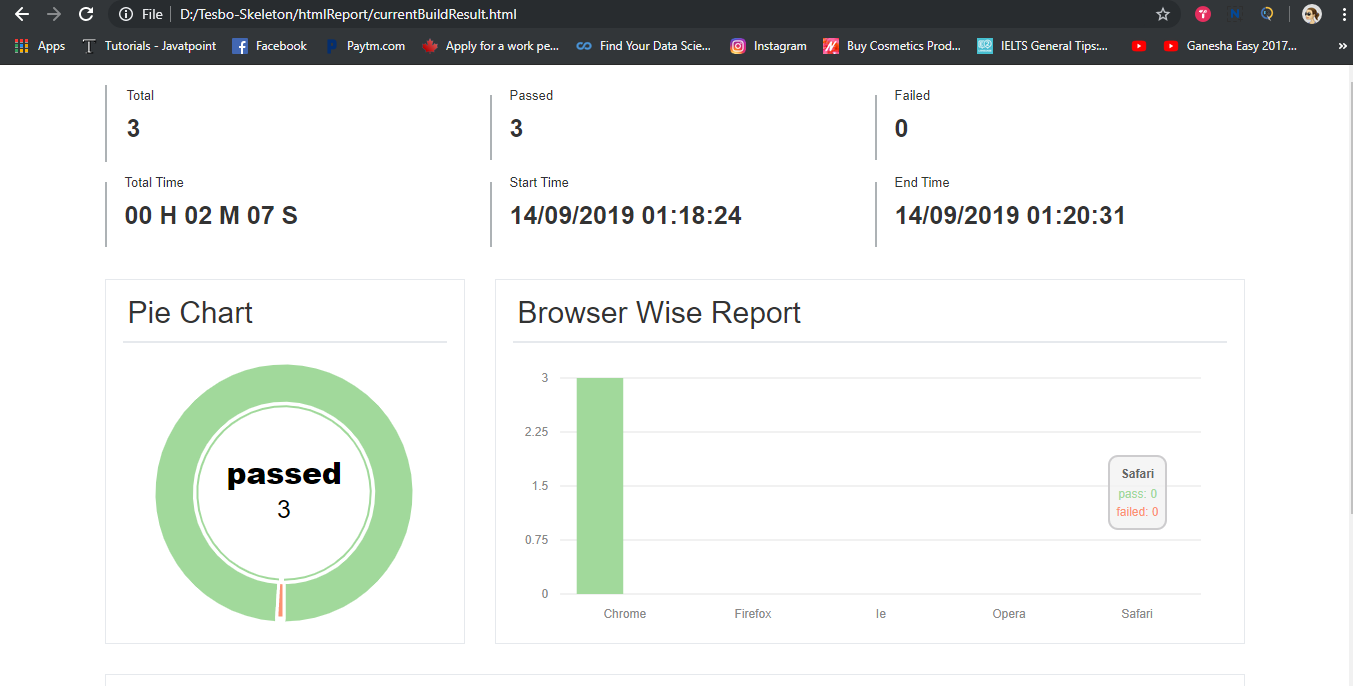Click the Safari label on the chart axis
Viewport: 1353px width, 686px height.
coord(1137,613)
